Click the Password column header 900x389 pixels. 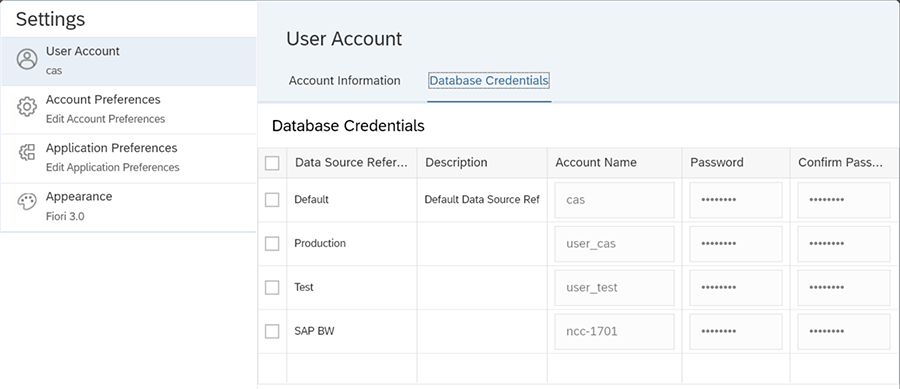(x=736, y=163)
